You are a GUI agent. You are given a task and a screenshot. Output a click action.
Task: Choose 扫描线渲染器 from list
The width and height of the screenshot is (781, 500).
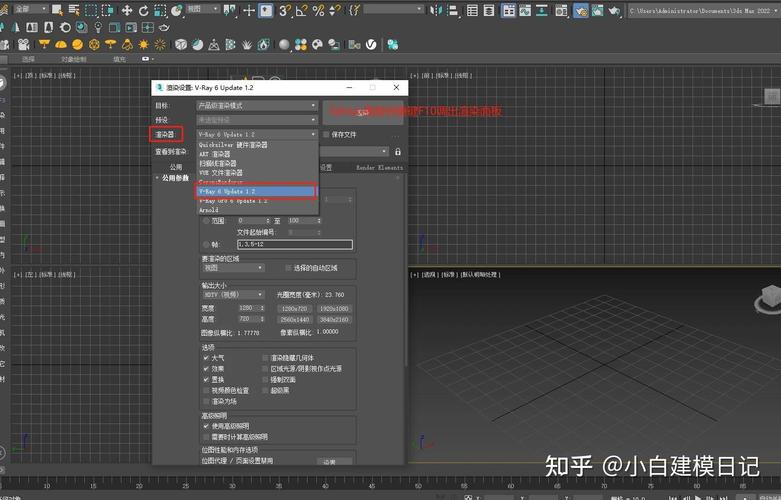point(257,163)
